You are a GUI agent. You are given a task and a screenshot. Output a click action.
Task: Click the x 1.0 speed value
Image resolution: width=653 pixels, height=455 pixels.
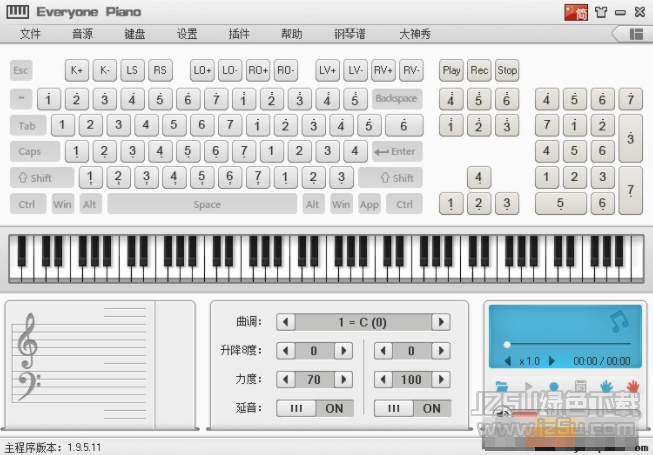click(x=529, y=361)
